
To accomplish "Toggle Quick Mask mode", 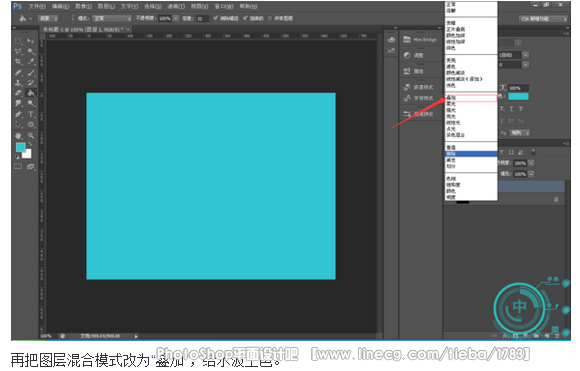I will click(18, 166).
